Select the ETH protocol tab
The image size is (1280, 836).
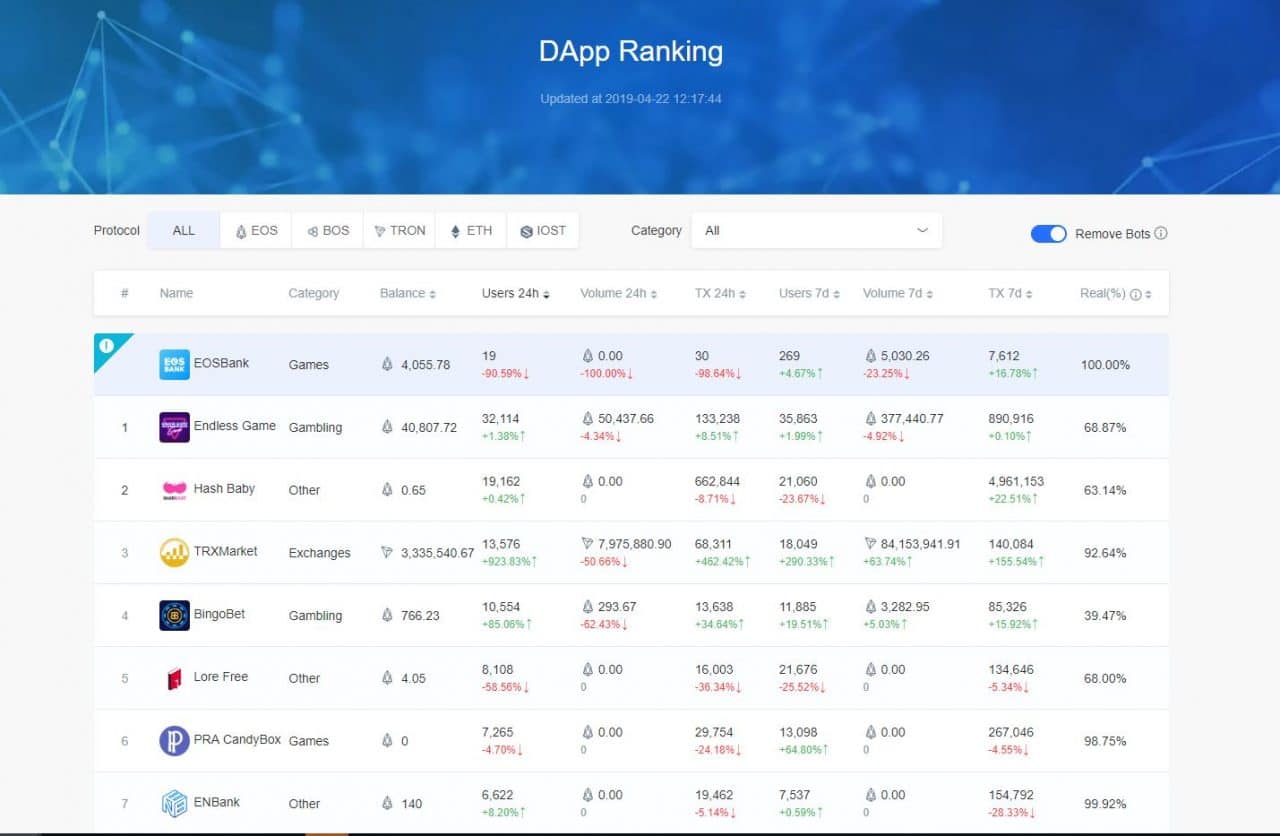471,230
